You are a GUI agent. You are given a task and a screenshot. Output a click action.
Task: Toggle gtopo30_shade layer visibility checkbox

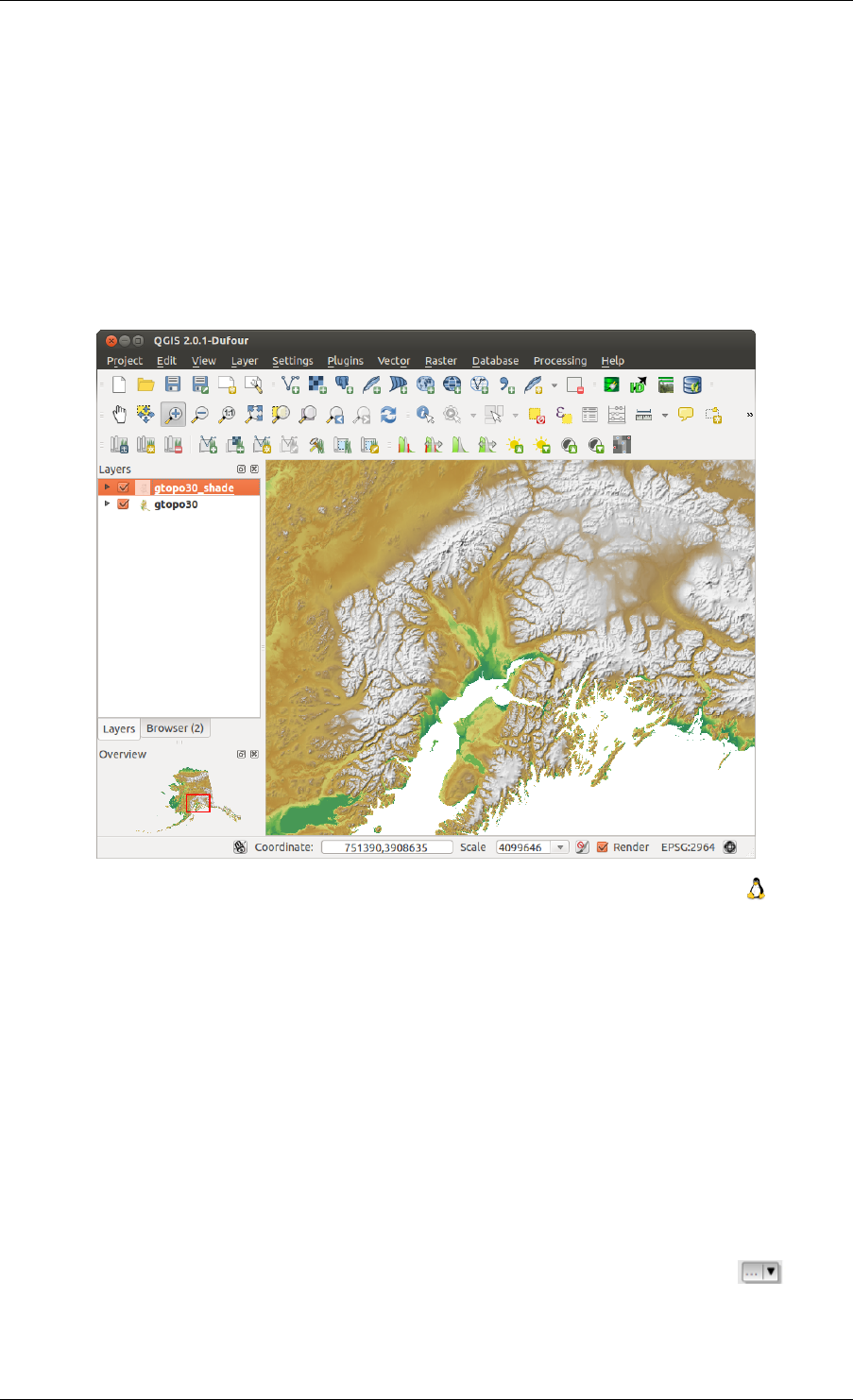[123, 487]
